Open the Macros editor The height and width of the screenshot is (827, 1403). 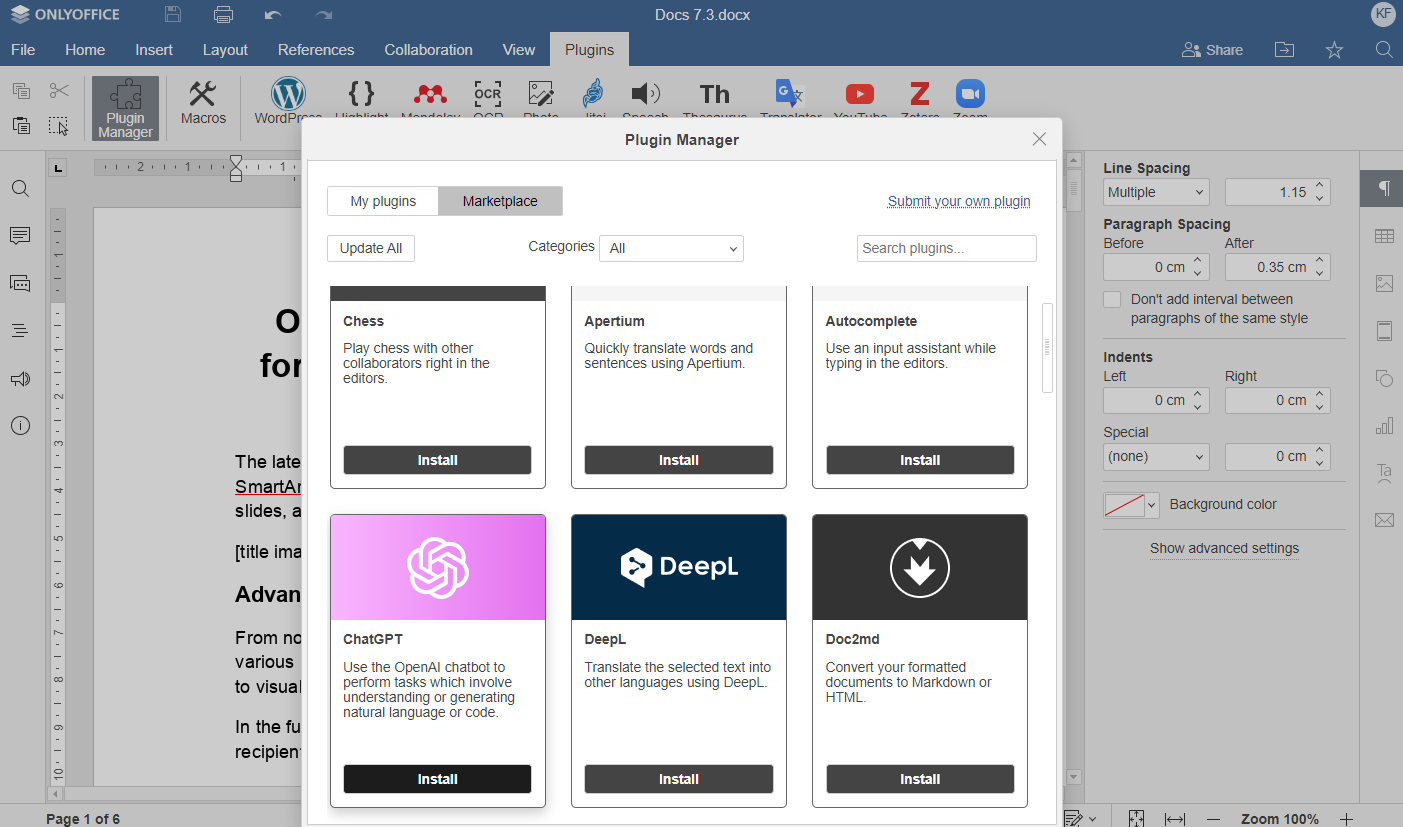coord(203,105)
